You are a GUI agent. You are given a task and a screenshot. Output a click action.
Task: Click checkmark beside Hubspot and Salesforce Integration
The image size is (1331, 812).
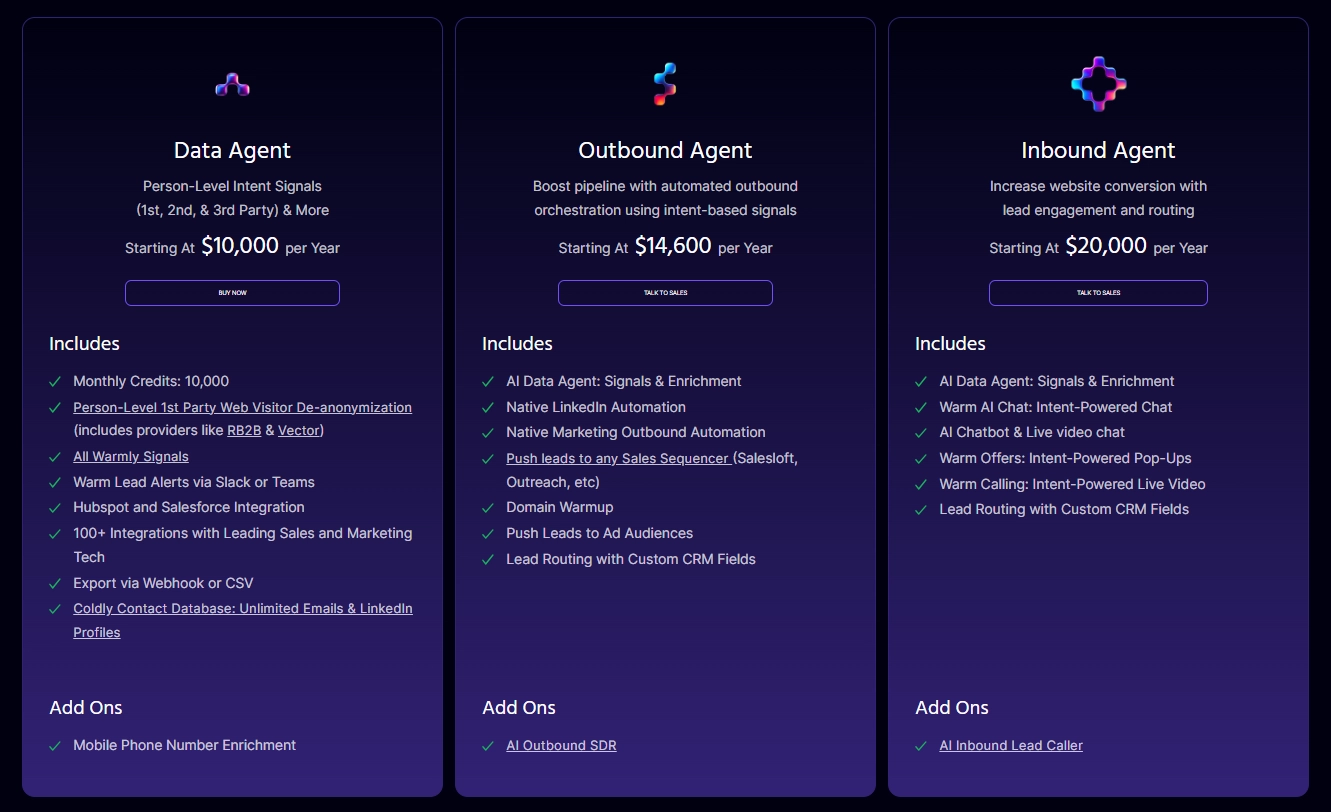pyautogui.click(x=55, y=507)
